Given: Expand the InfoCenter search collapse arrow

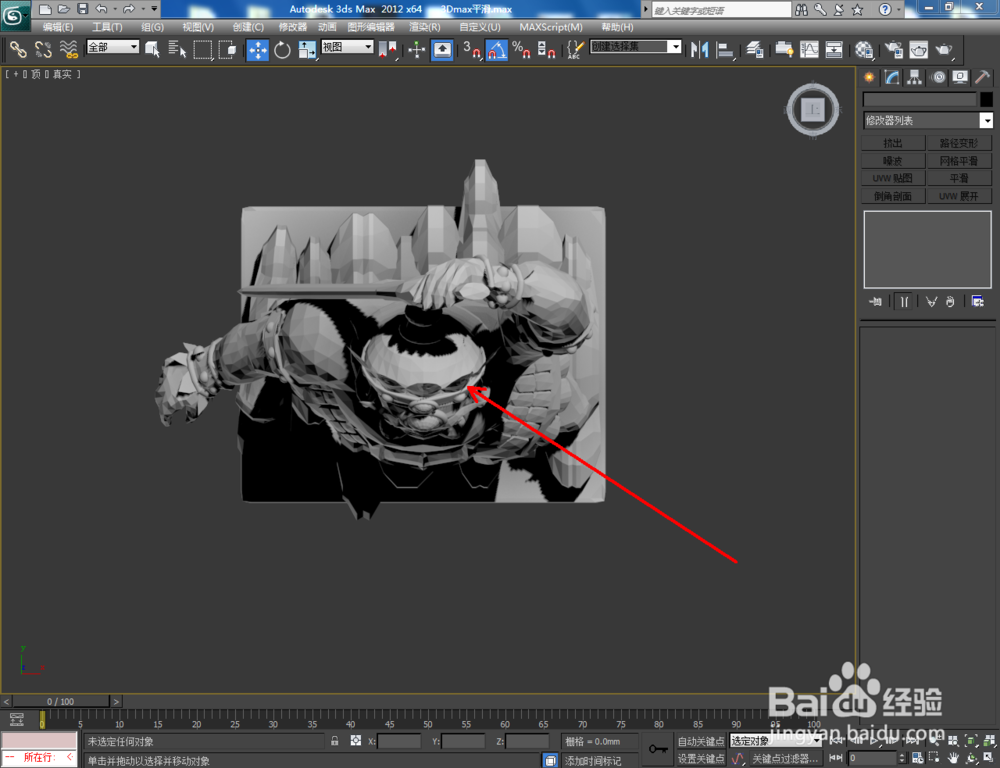Looking at the screenshot, I should point(645,10).
